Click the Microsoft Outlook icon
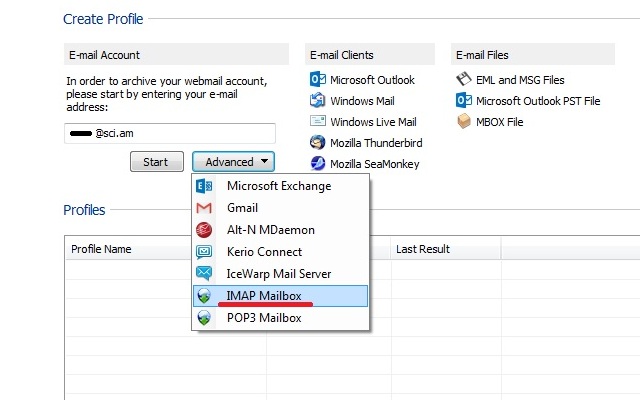The image size is (640, 400). point(318,79)
